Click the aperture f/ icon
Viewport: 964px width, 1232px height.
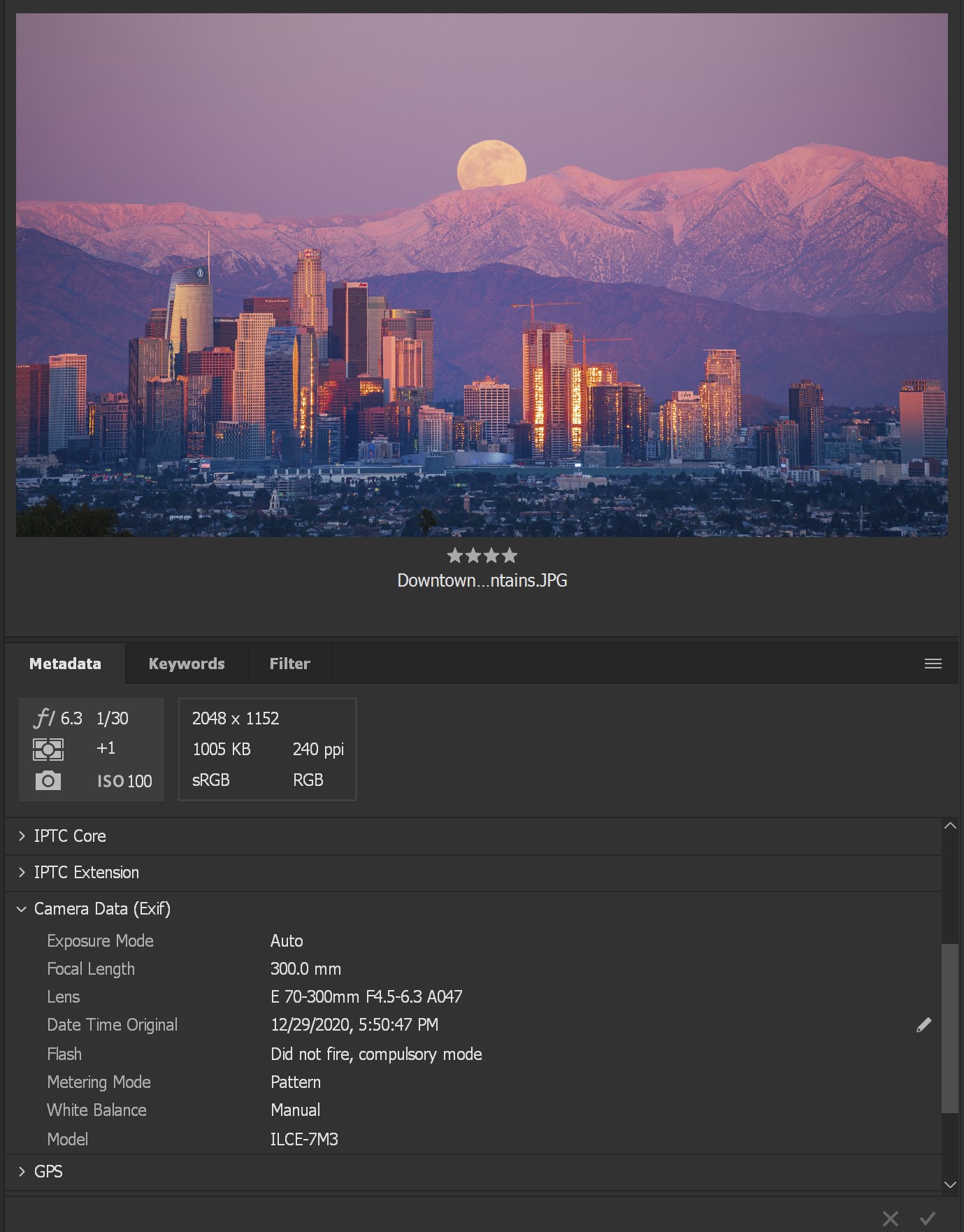click(44, 718)
